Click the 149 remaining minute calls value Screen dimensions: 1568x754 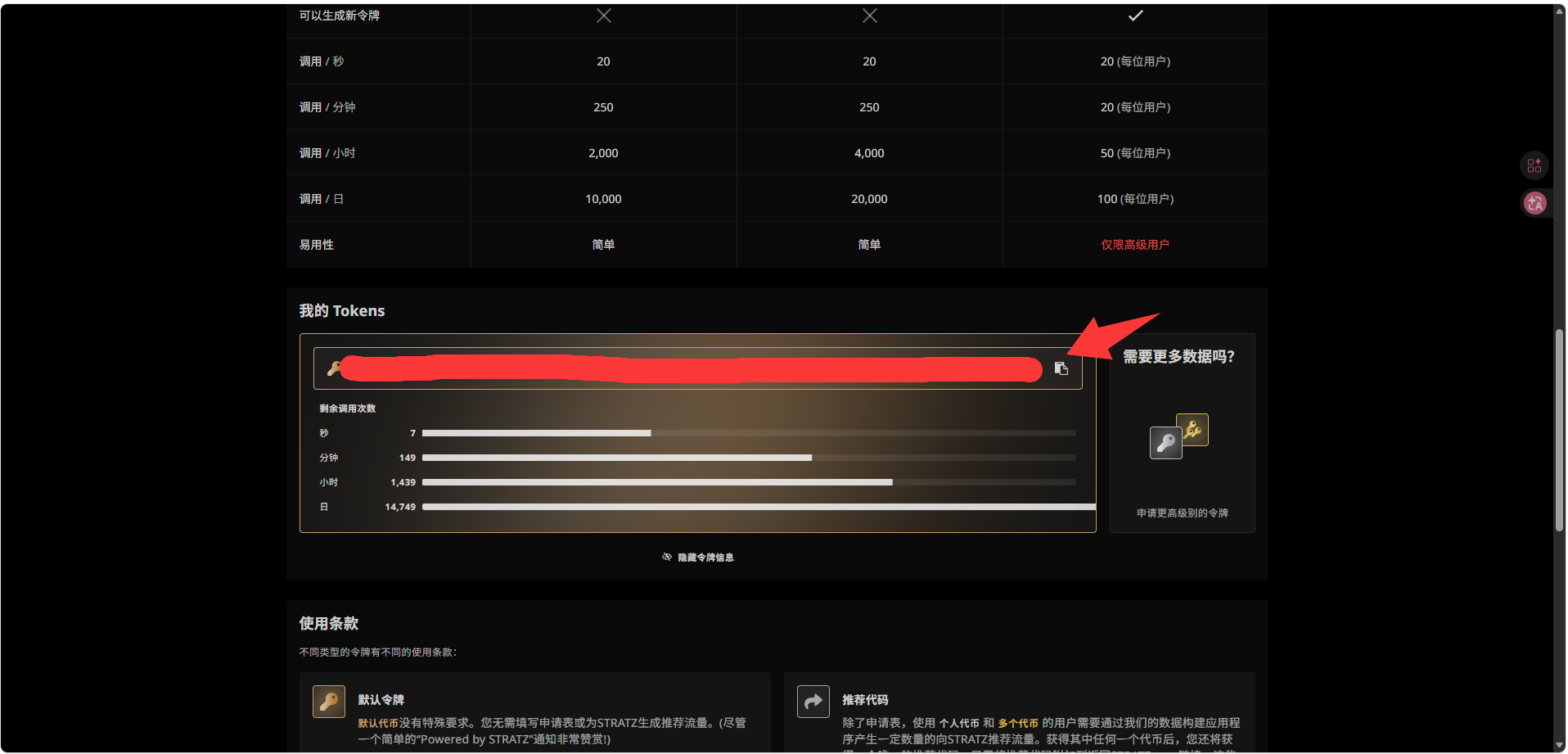pyautogui.click(x=407, y=458)
